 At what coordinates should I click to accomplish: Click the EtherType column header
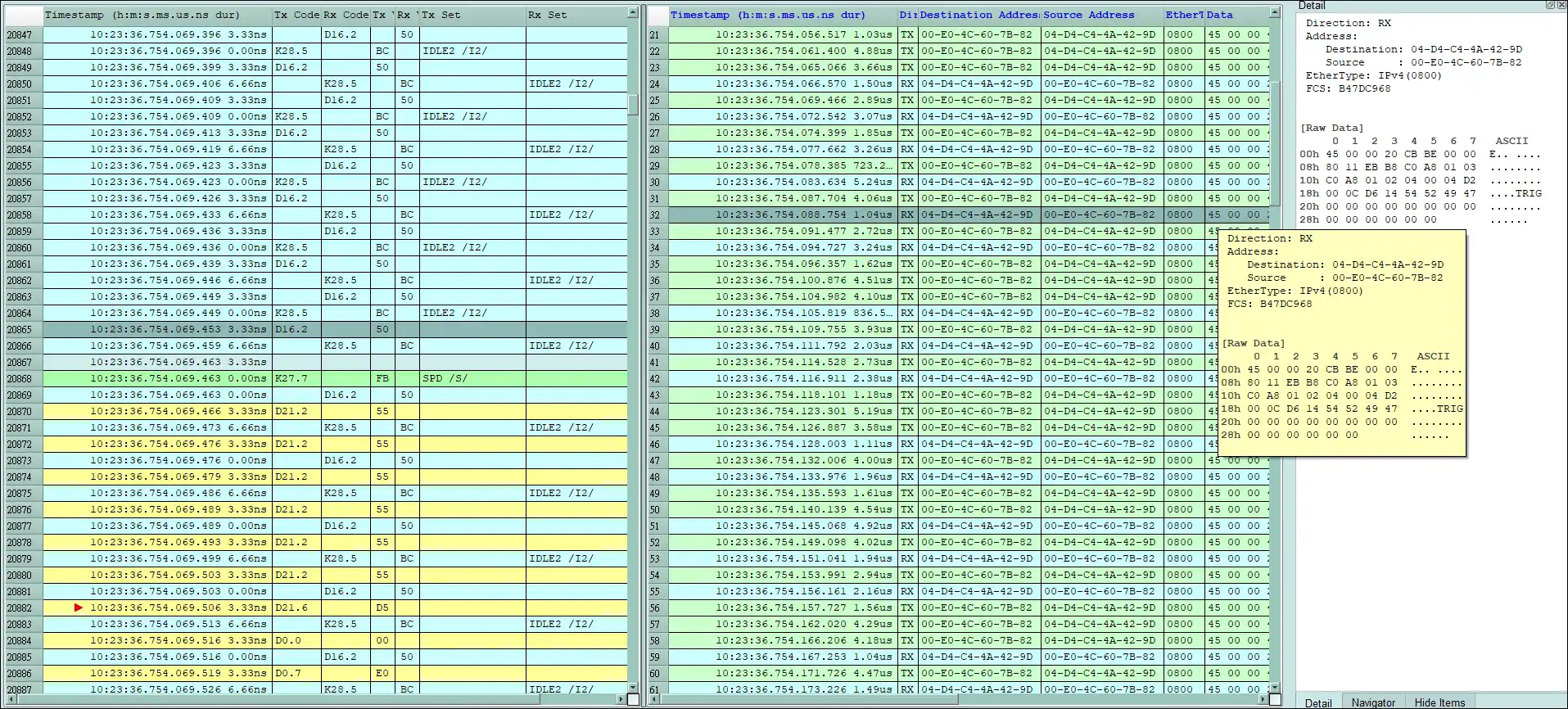[1184, 15]
